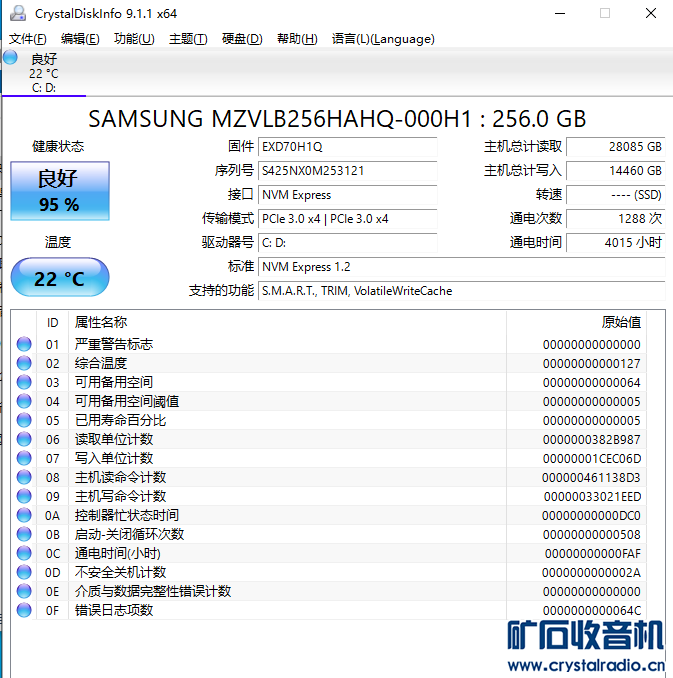Click the status orb for row 04 可用备用空间阈值
This screenshot has height=678, width=673.
[x=24, y=401]
